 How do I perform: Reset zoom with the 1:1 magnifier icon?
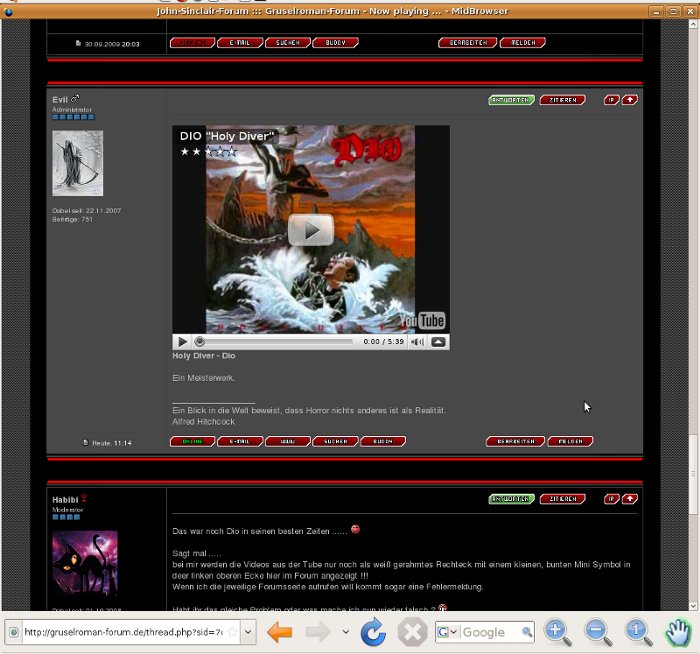638,632
